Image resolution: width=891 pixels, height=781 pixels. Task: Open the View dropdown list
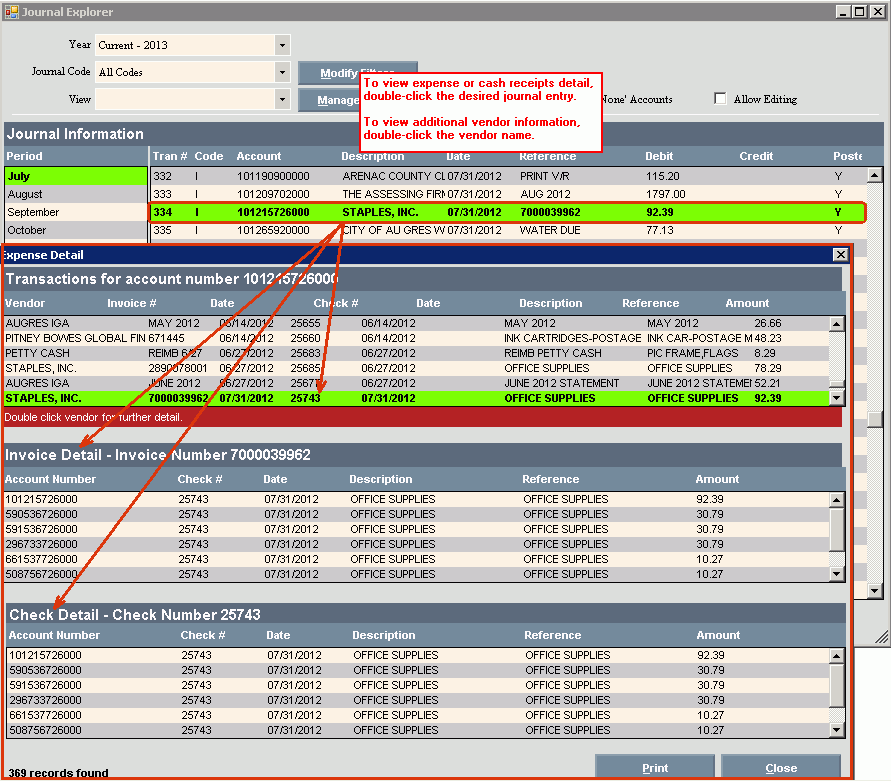[282, 99]
